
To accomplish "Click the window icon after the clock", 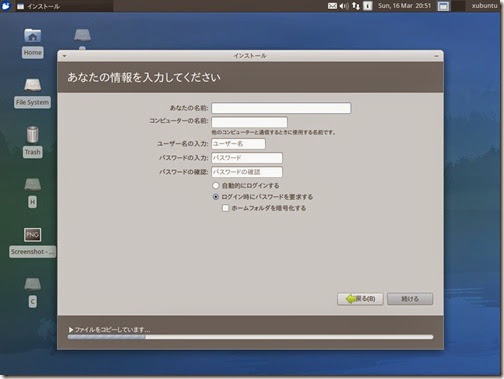I will (443, 6).
